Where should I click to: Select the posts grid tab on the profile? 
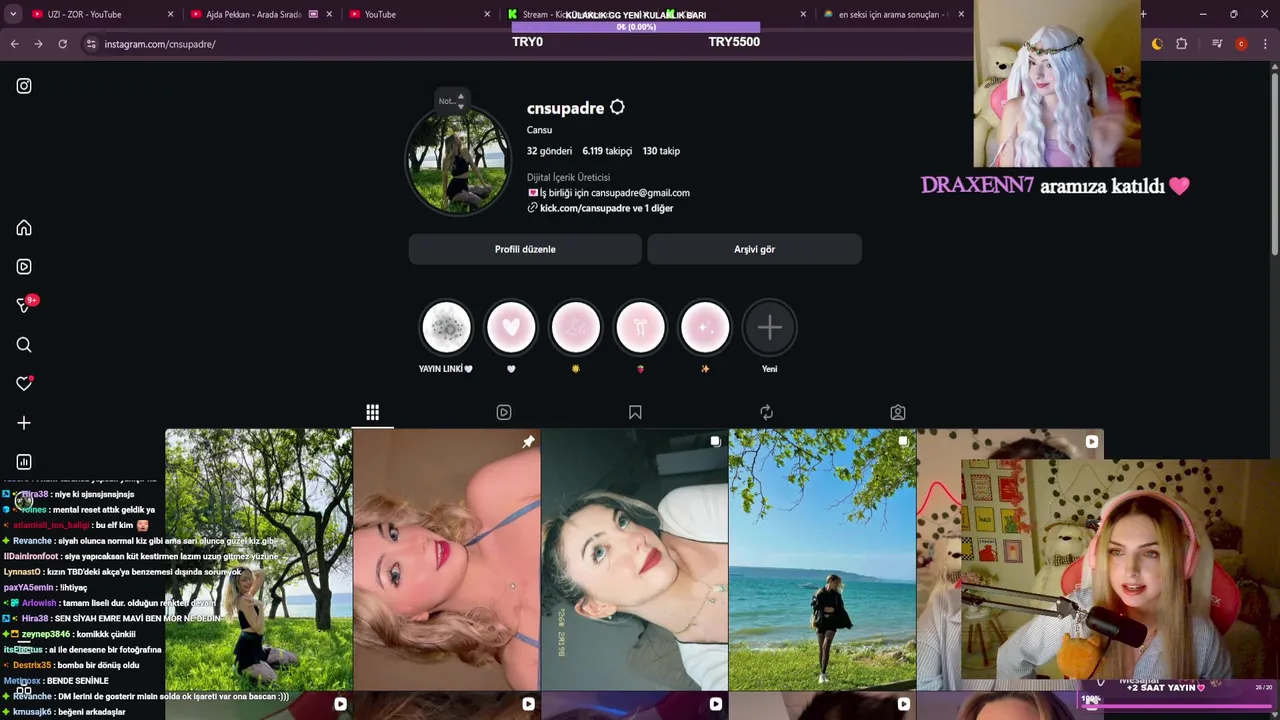point(372,412)
